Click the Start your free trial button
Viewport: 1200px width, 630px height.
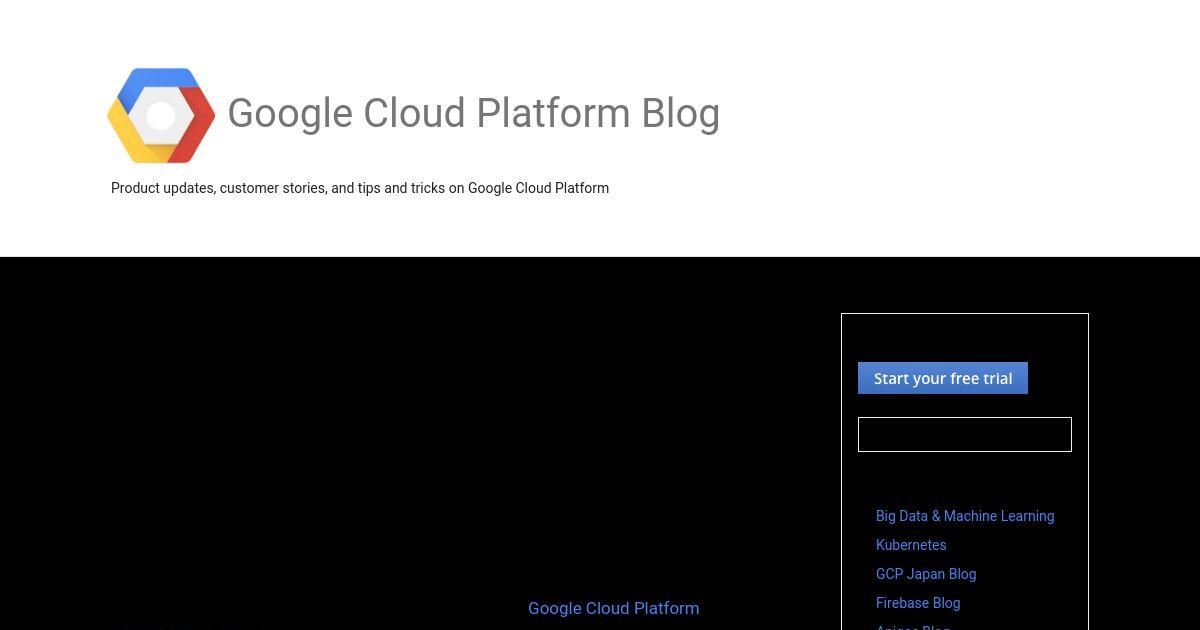(x=943, y=378)
